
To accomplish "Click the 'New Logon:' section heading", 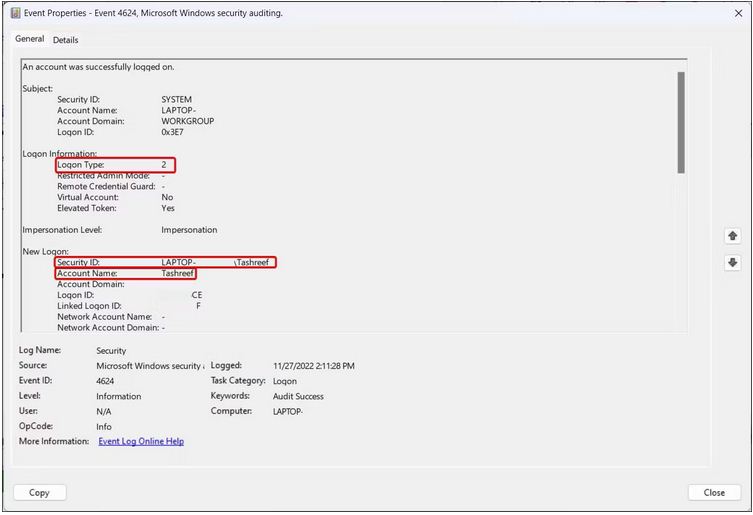I will click(46, 252).
